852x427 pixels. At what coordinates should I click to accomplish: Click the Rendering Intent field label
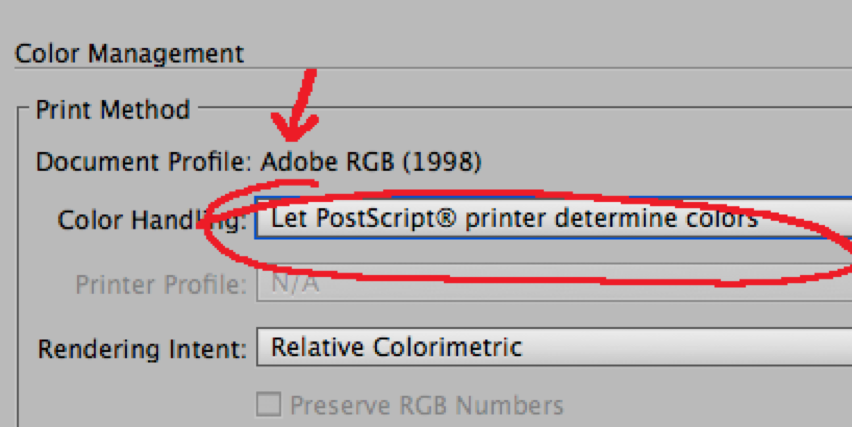142,349
